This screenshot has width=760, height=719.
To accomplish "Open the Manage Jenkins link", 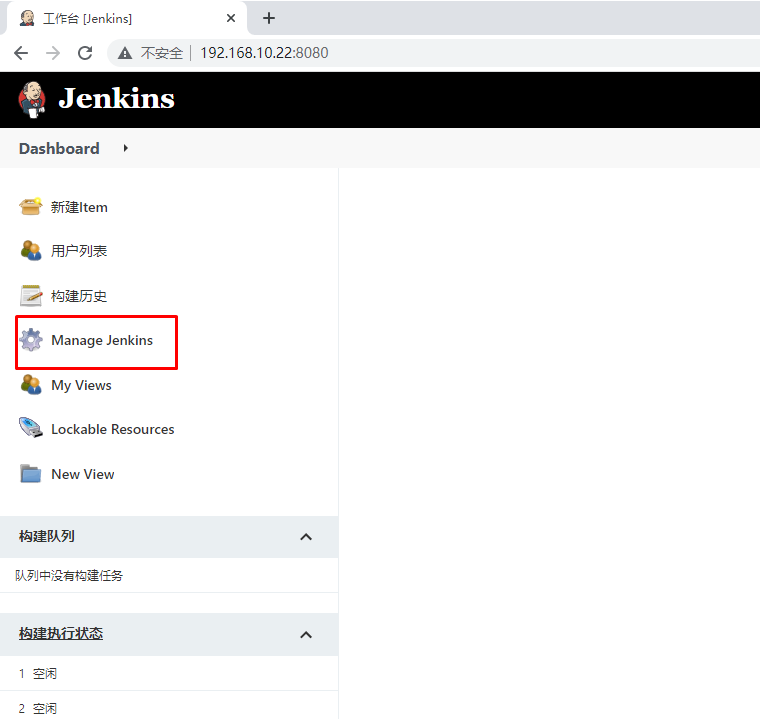I will (102, 340).
